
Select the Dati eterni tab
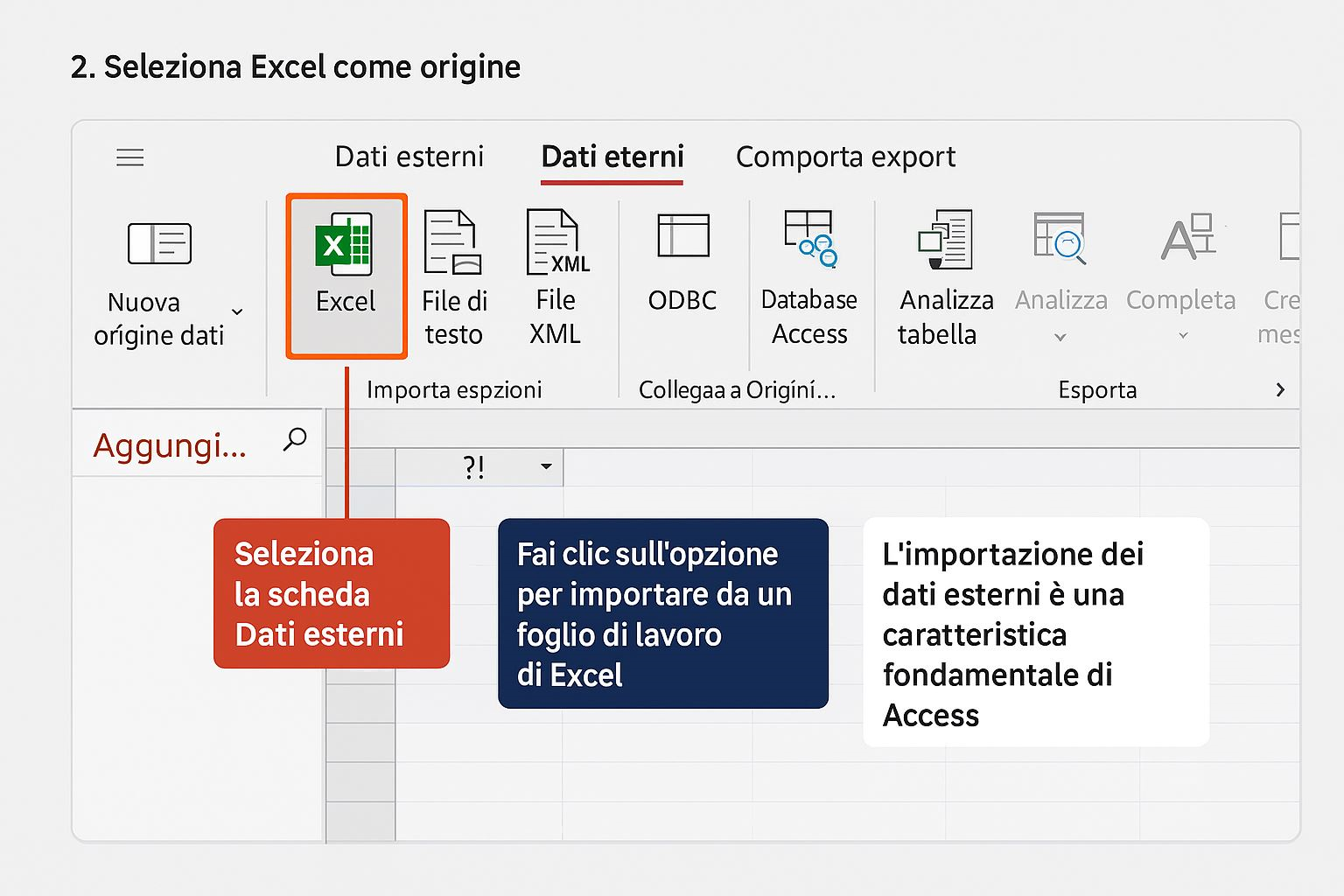coord(612,157)
